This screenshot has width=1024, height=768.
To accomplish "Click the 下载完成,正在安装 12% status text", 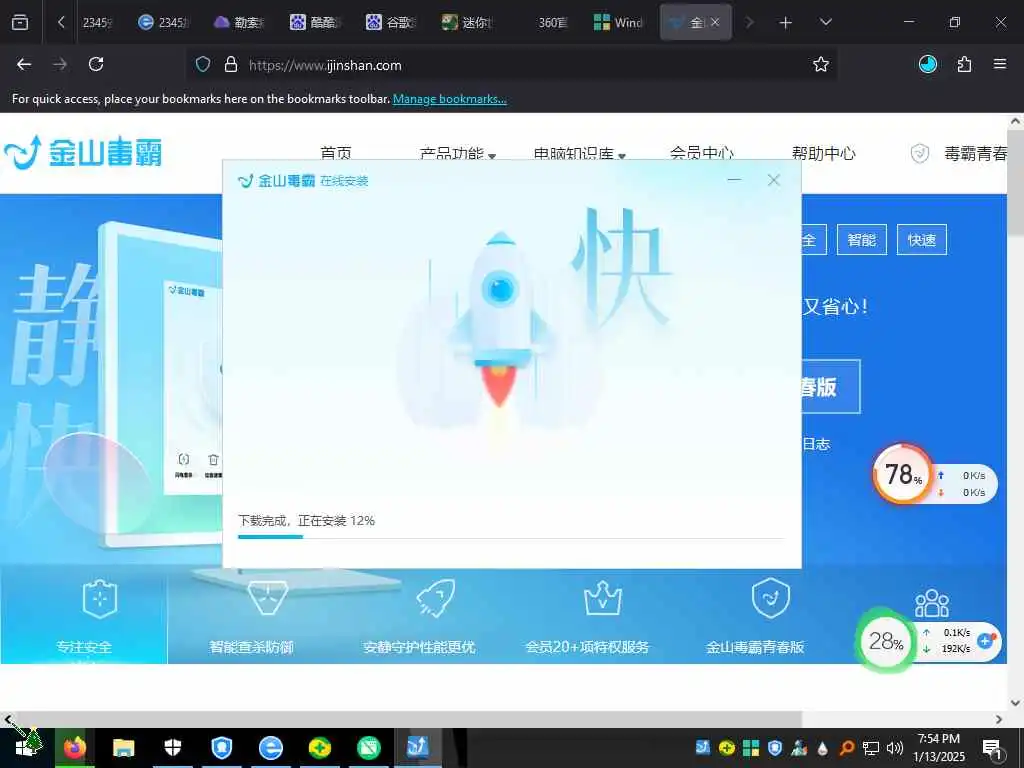I will click(x=306, y=520).
